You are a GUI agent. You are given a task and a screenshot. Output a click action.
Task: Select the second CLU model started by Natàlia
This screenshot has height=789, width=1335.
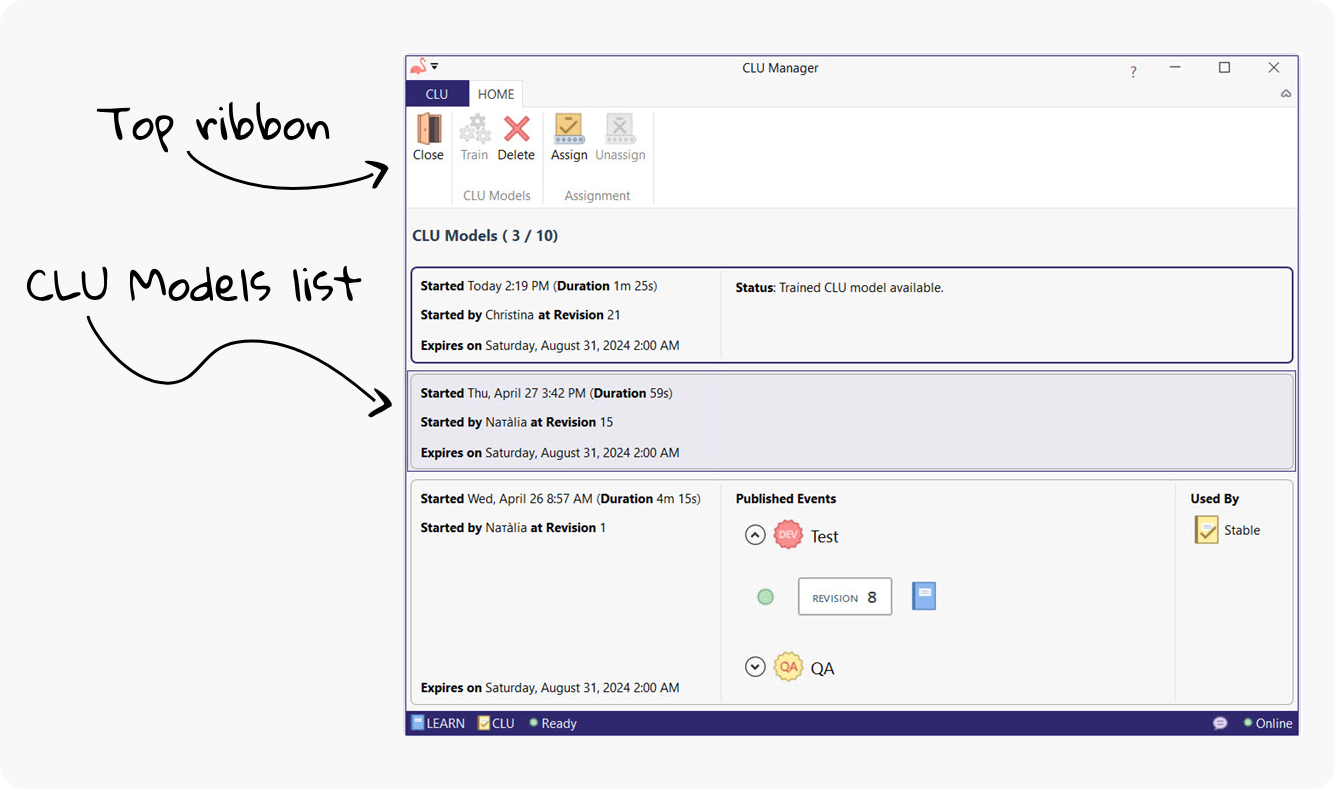tap(850, 421)
